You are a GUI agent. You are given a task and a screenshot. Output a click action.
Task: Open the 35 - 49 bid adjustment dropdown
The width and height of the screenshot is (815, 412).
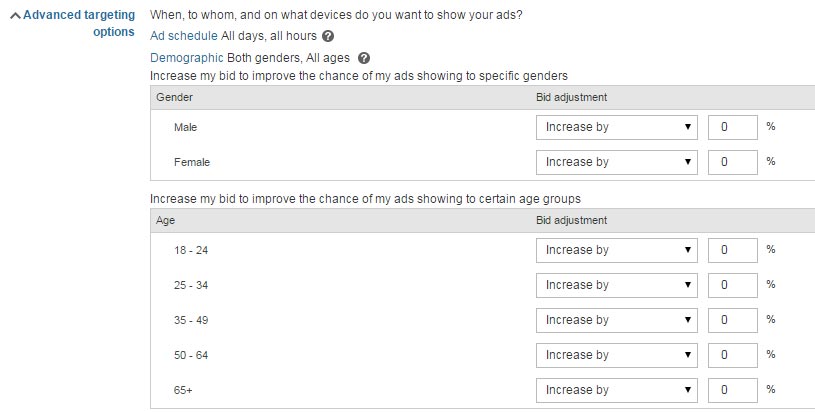pyautogui.click(x=616, y=320)
